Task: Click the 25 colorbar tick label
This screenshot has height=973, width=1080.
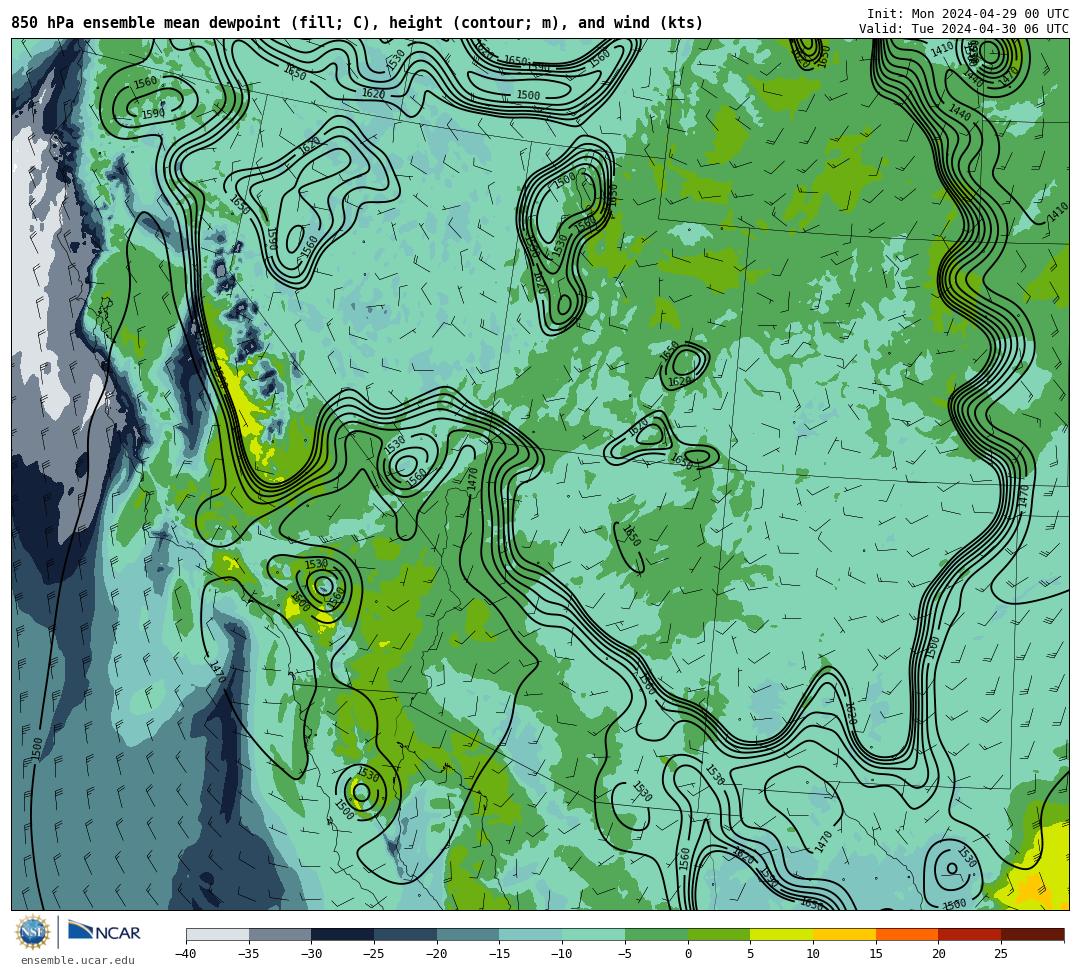Action: 1001,954
